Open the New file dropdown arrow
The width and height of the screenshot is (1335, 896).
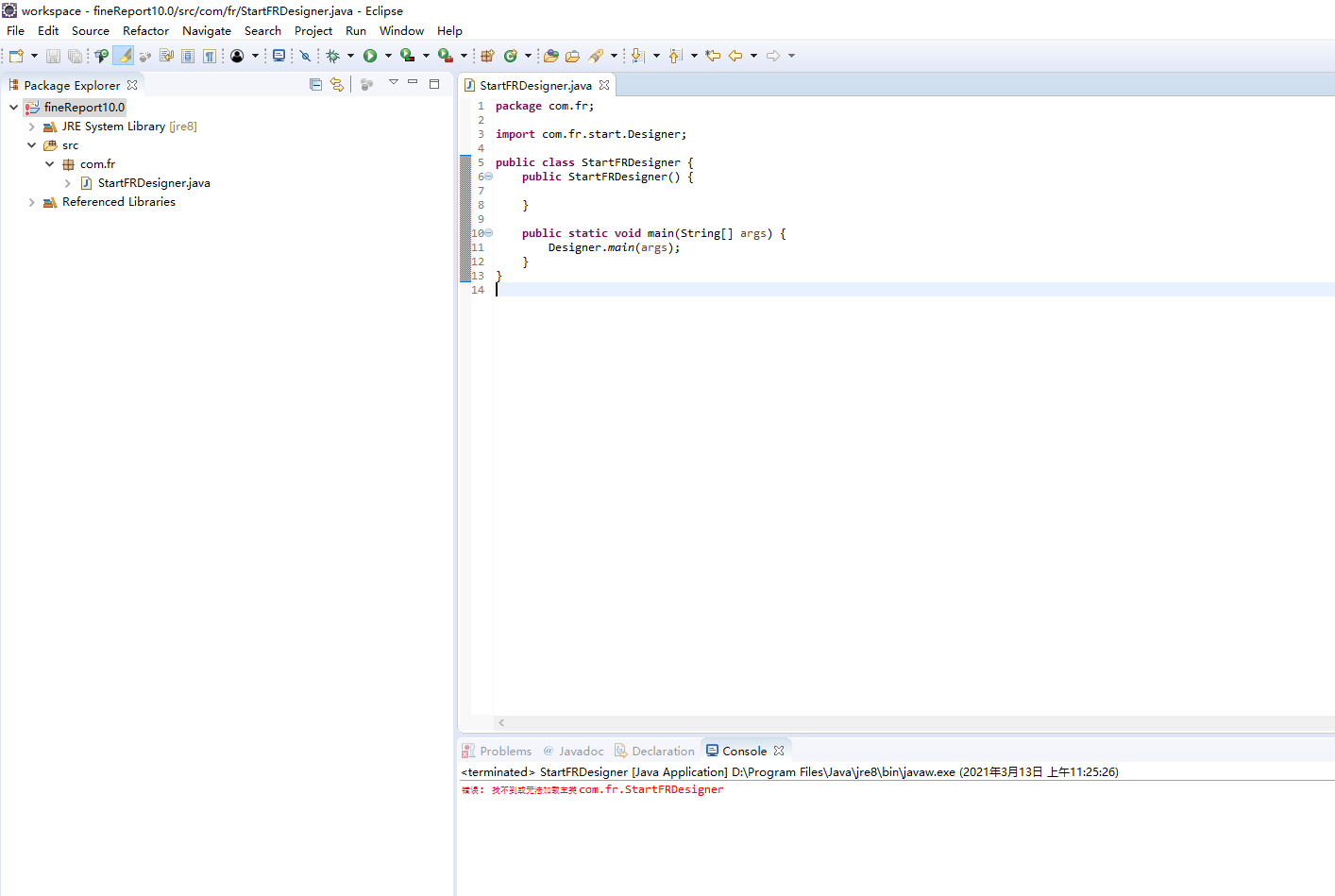click(x=34, y=56)
